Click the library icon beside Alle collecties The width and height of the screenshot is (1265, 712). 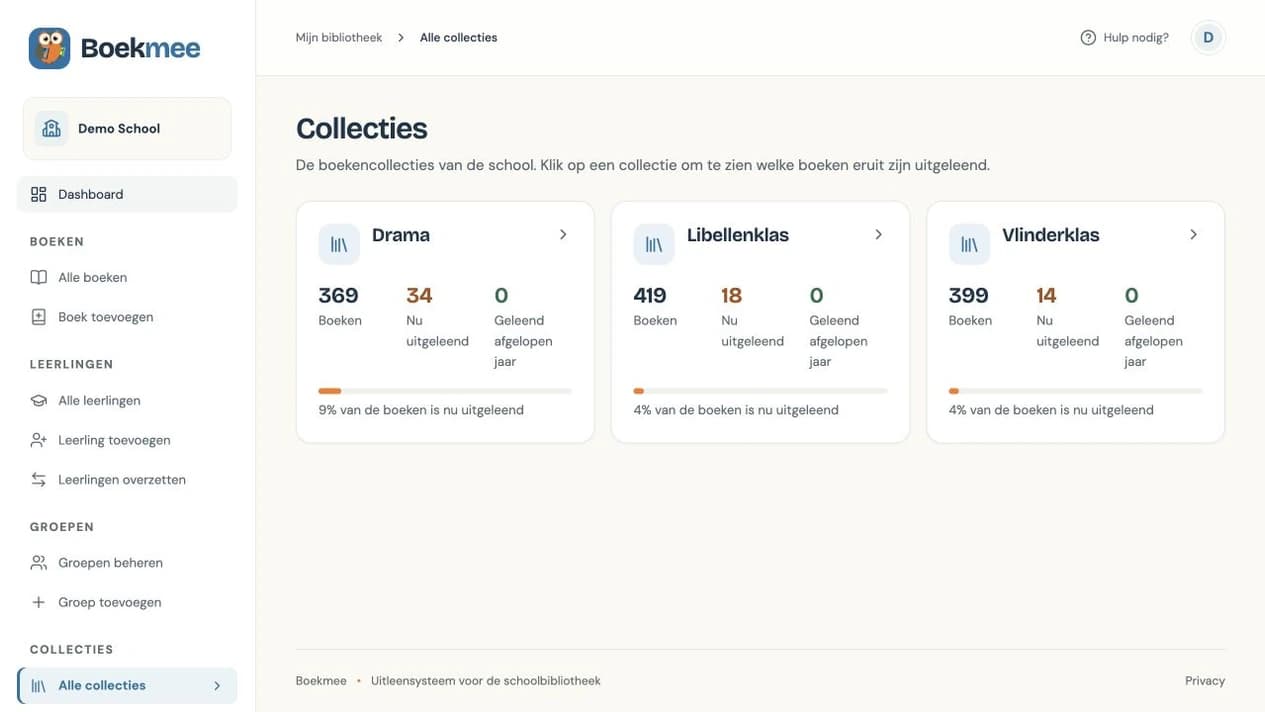click(x=38, y=686)
